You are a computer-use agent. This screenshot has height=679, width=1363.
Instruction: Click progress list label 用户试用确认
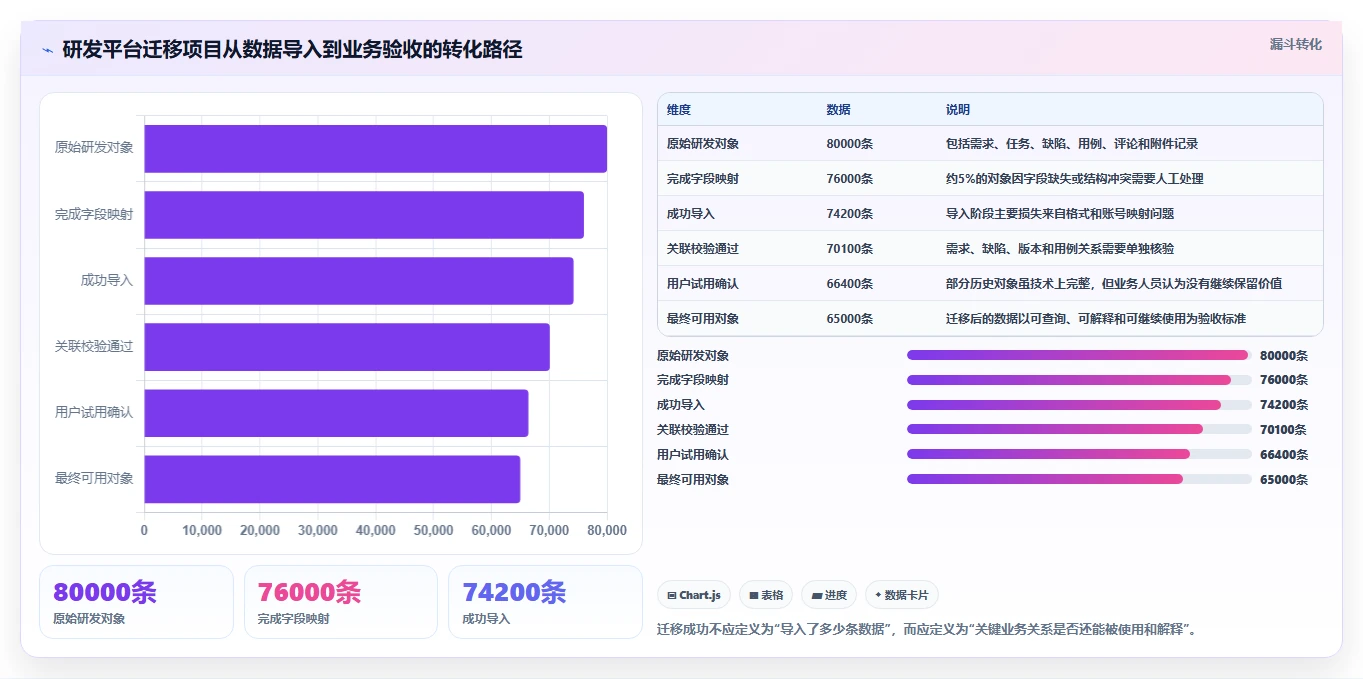pyautogui.click(x=693, y=455)
